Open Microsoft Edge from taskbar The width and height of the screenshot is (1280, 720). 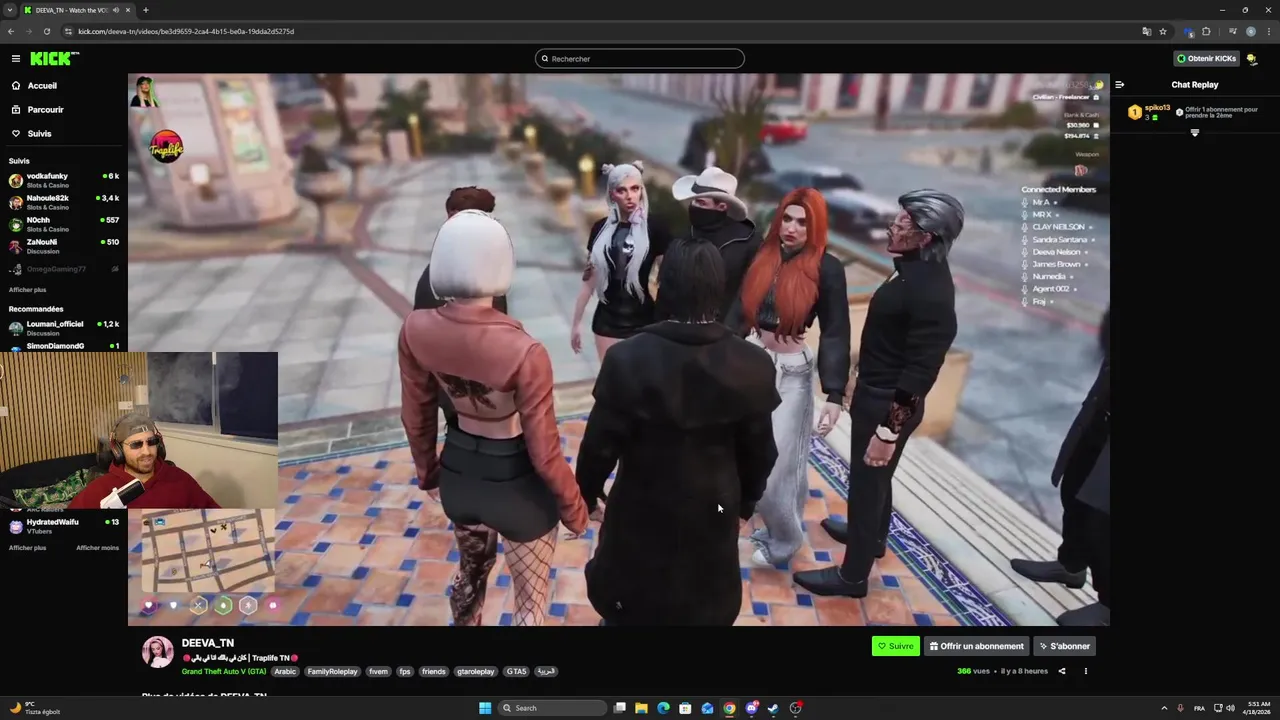[x=663, y=708]
